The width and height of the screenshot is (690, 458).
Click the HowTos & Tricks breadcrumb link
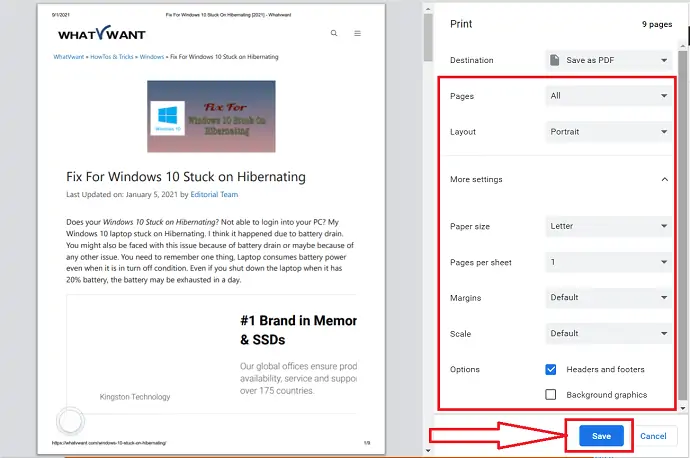[x=112, y=57]
